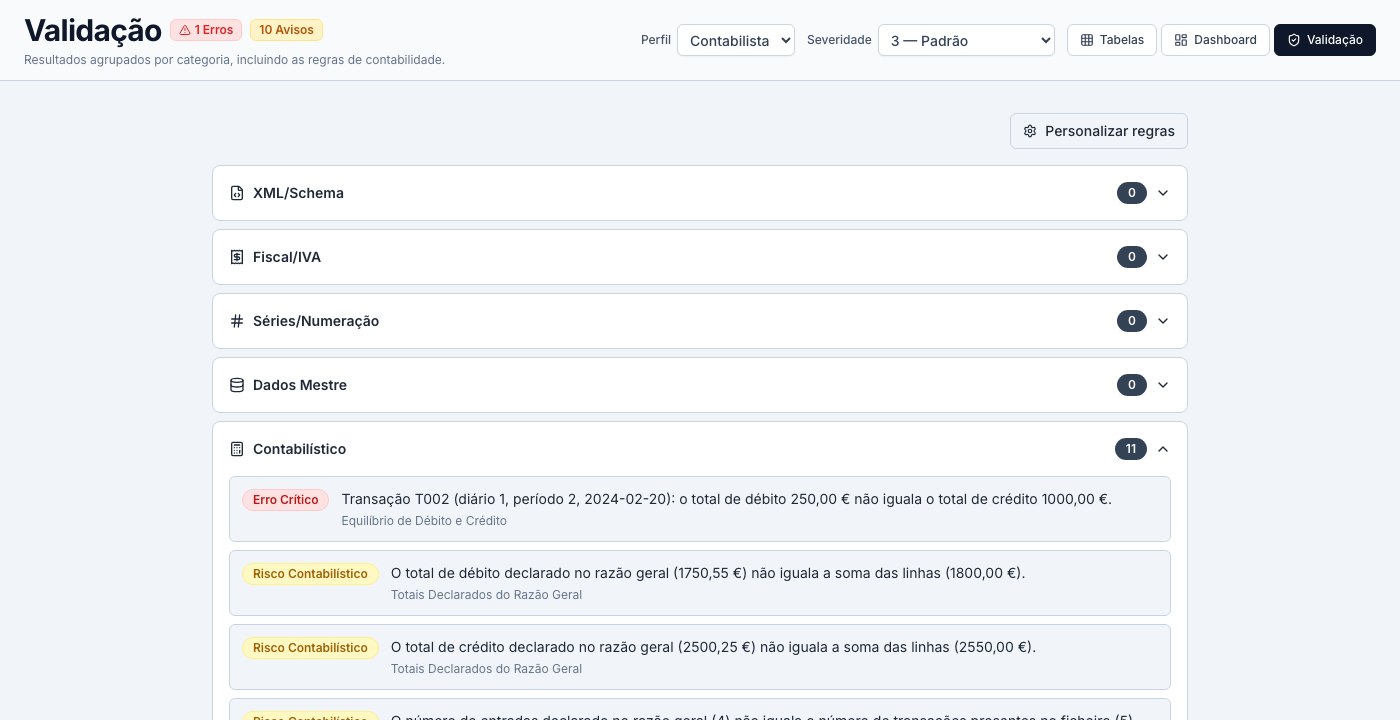This screenshot has height=720, width=1400.
Task: Click the 1 Erros badge
Action: (206, 30)
